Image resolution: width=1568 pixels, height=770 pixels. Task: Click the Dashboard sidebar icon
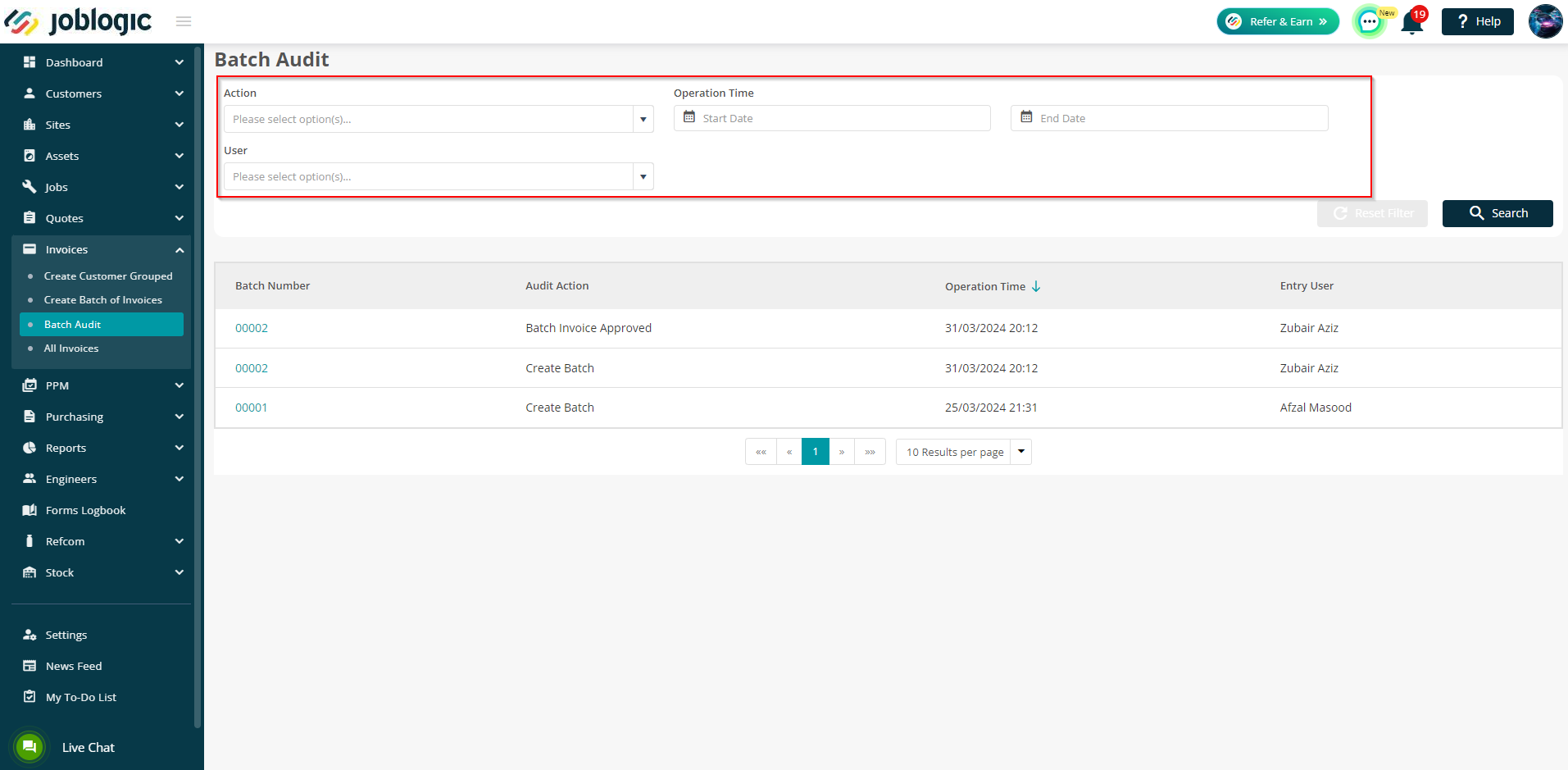coord(30,62)
